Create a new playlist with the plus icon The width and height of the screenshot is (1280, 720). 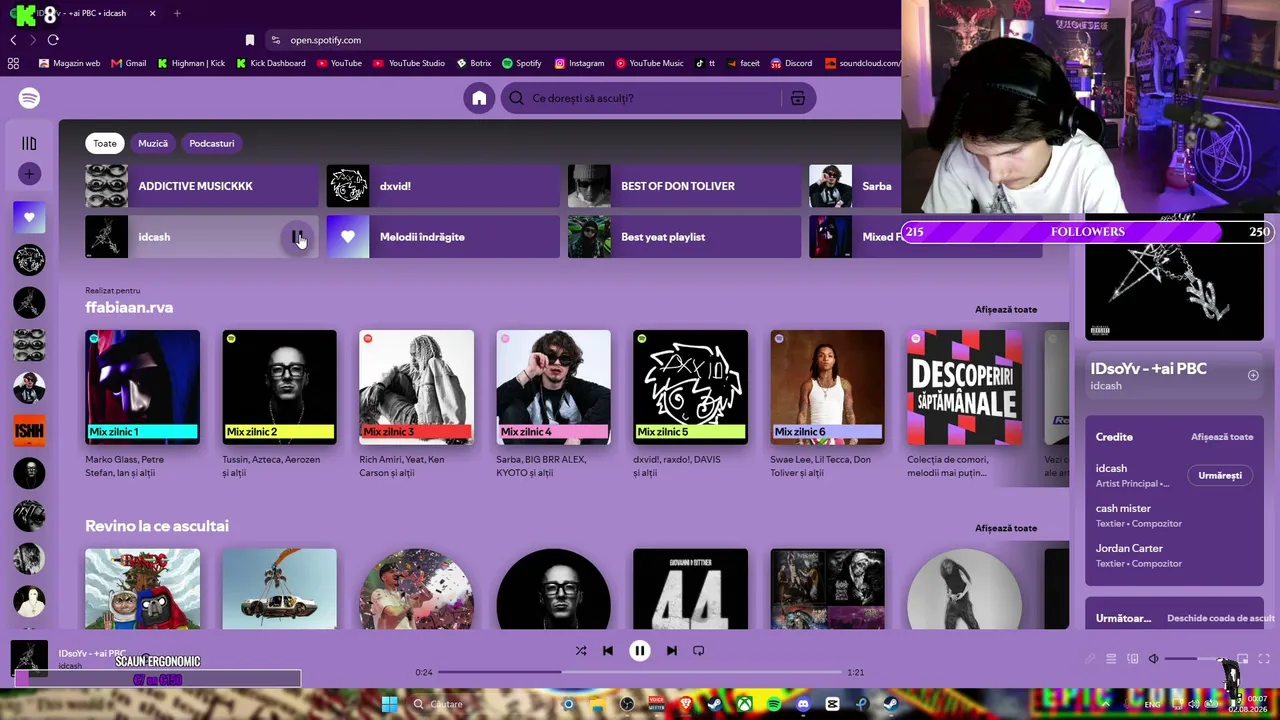coord(29,174)
